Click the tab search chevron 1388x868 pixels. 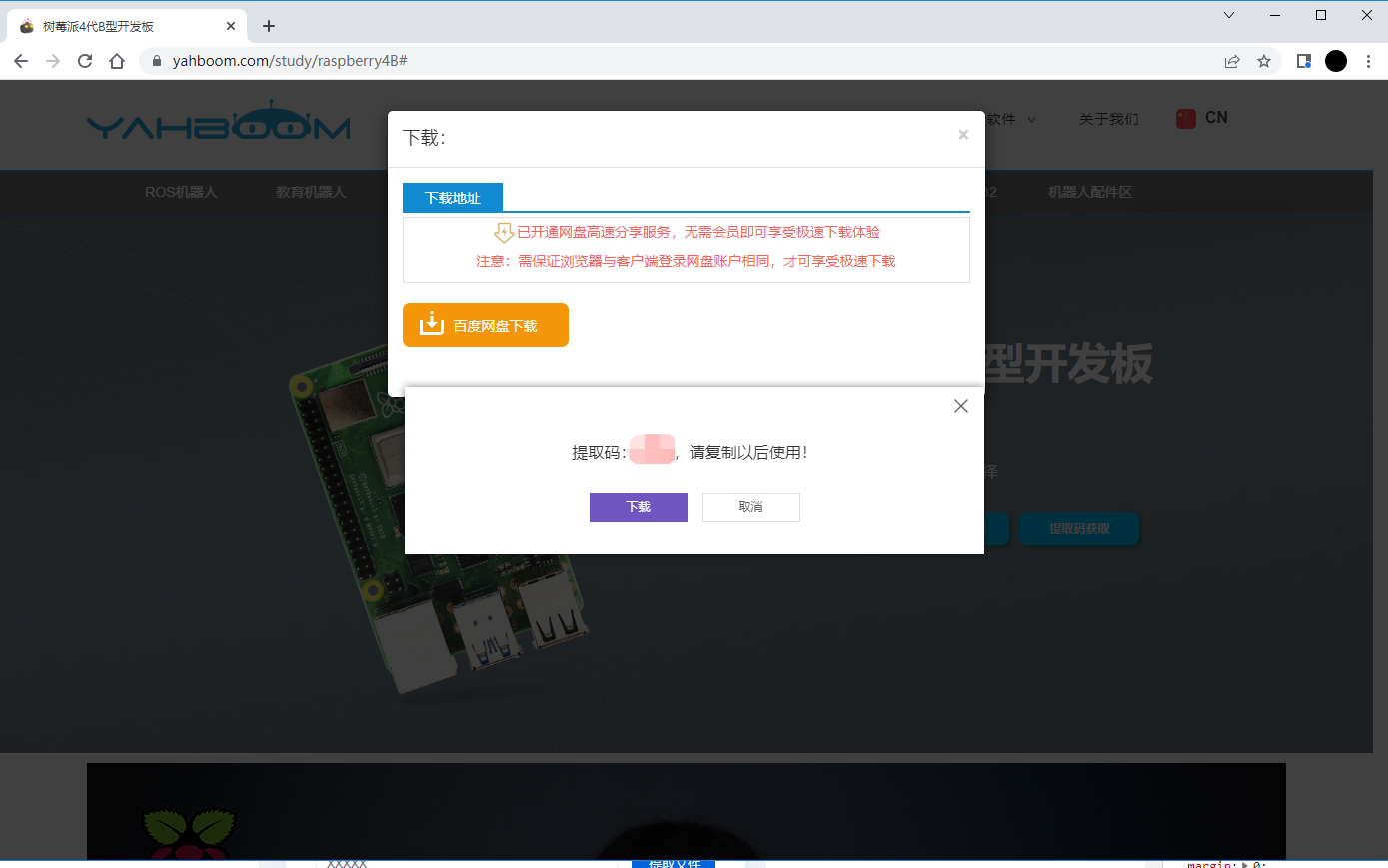coord(1229,15)
